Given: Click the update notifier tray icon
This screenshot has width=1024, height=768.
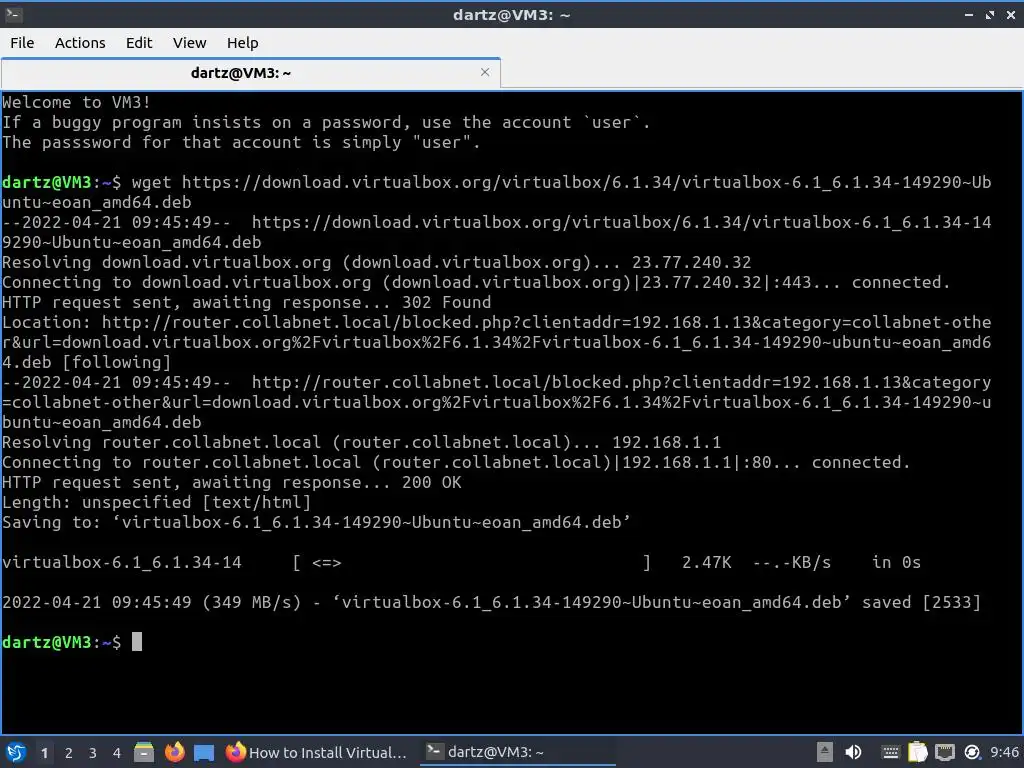Looking at the screenshot, I should (x=972, y=752).
